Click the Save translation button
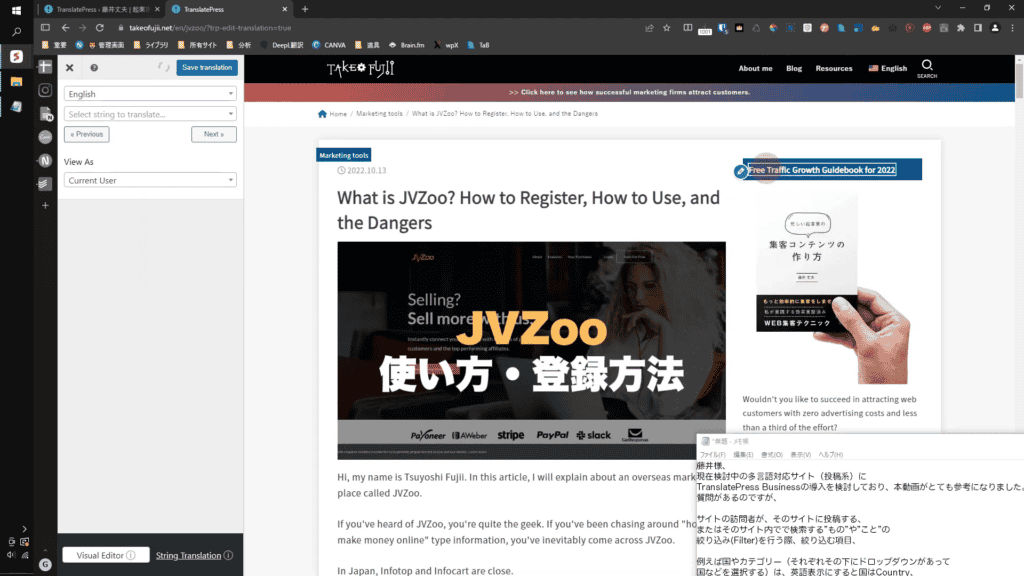The width and height of the screenshot is (1024, 576). 207,67
